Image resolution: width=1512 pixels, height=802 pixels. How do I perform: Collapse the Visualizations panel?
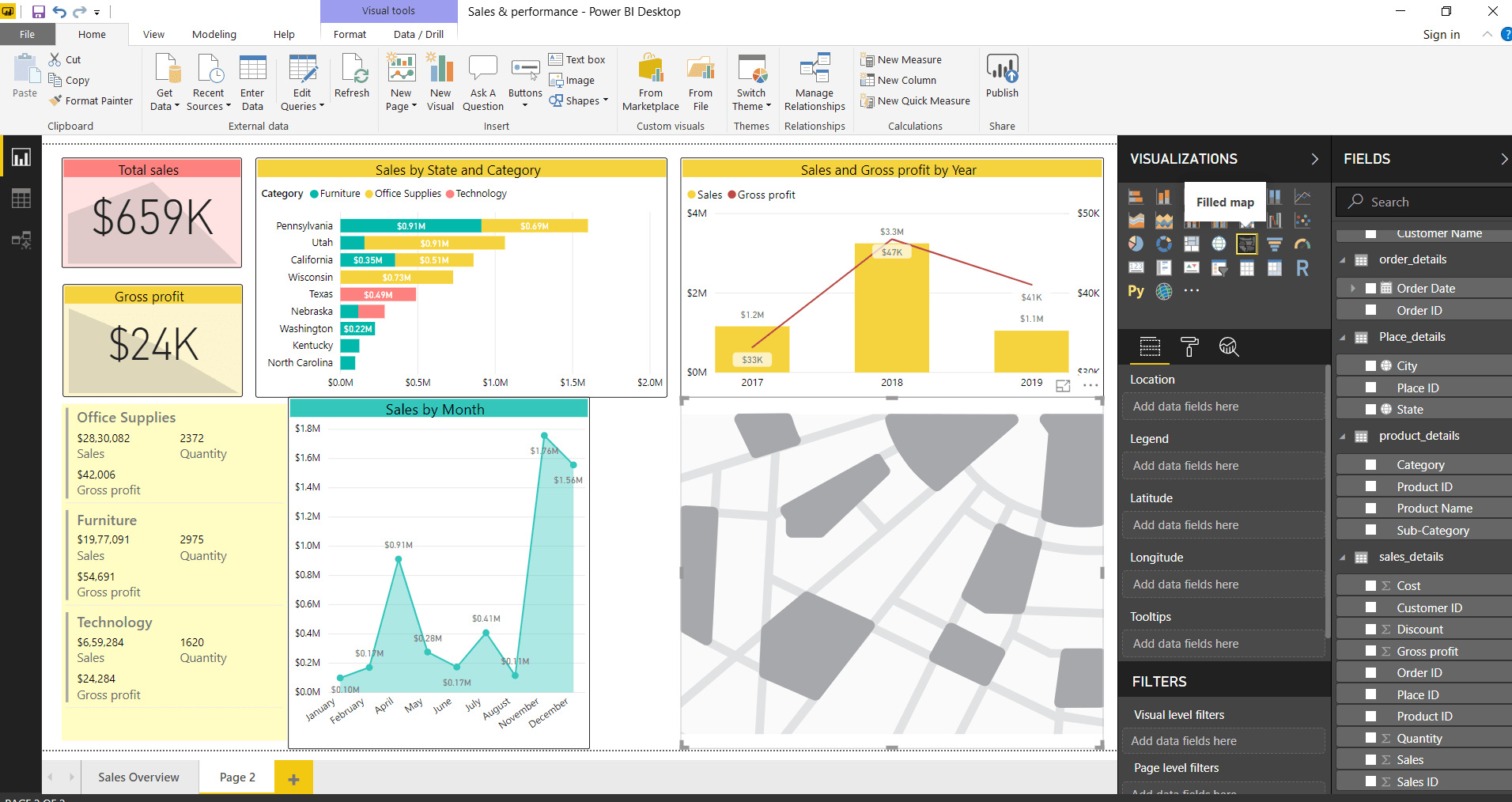click(x=1315, y=159)
